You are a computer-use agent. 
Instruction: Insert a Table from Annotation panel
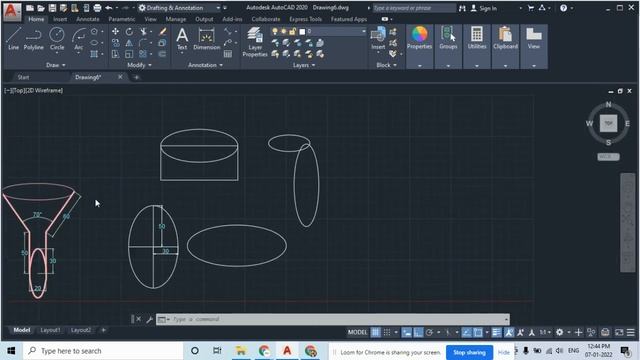(228, 54)
